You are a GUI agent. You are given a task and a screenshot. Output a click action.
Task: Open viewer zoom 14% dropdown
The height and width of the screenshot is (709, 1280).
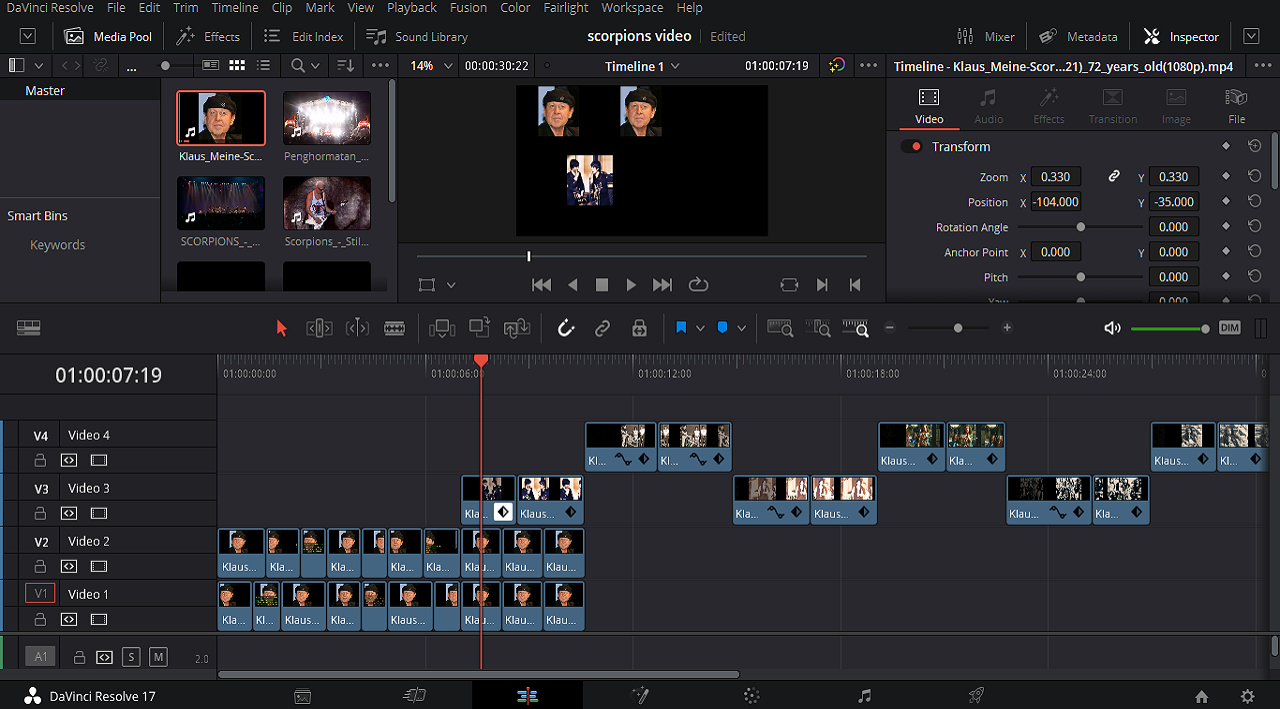[x=431, y=66]
